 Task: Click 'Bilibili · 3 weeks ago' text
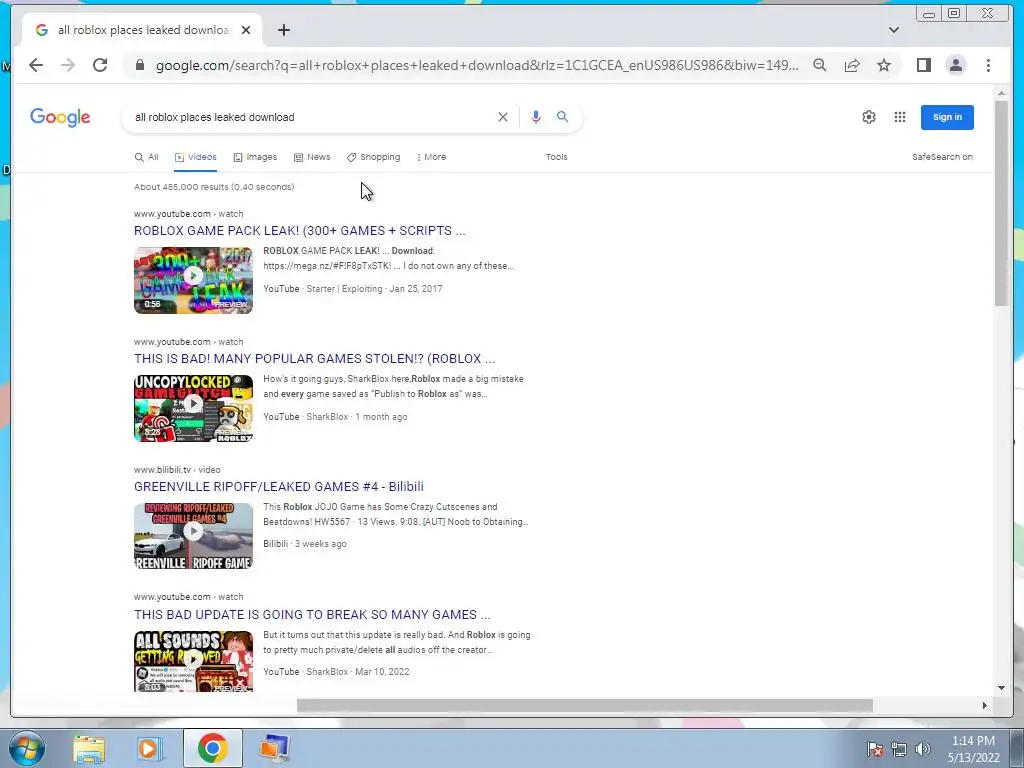[305, 544]
